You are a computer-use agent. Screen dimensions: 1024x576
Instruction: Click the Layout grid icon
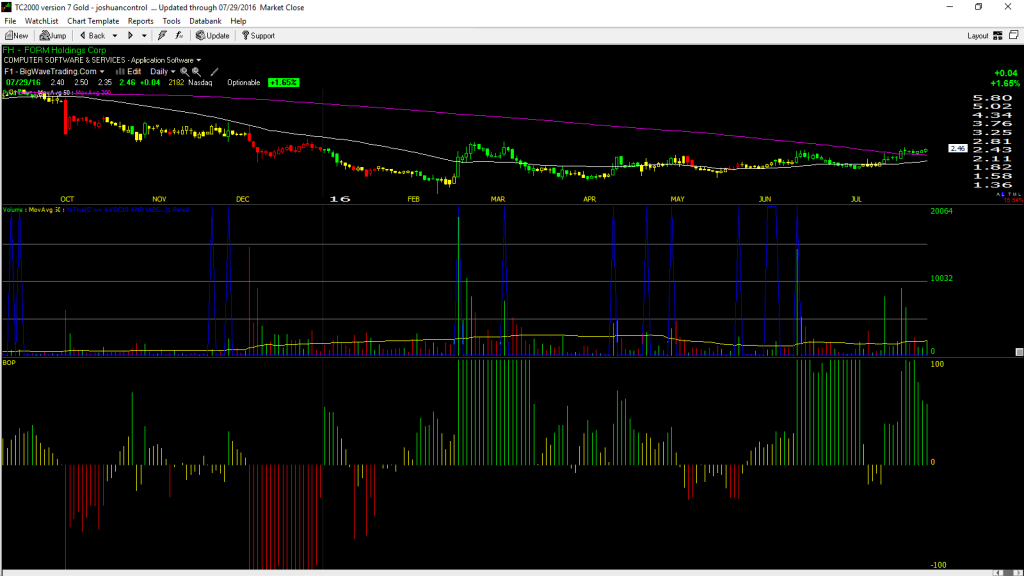coord(997,36)
